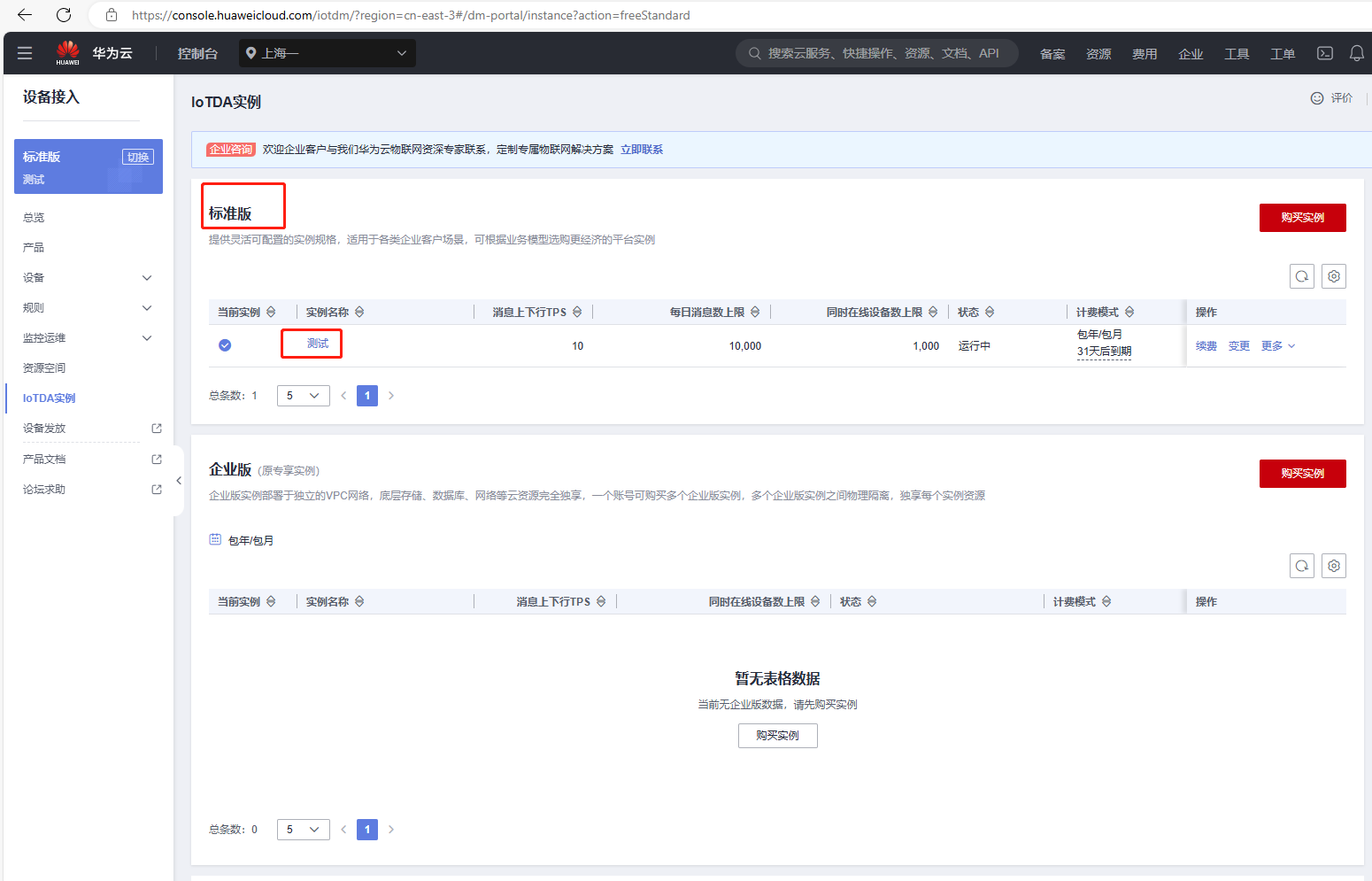This screenshot has width=1372, height=881.
Task: Collapse the left sidebar with arrow handle
Action: (179, 481)
